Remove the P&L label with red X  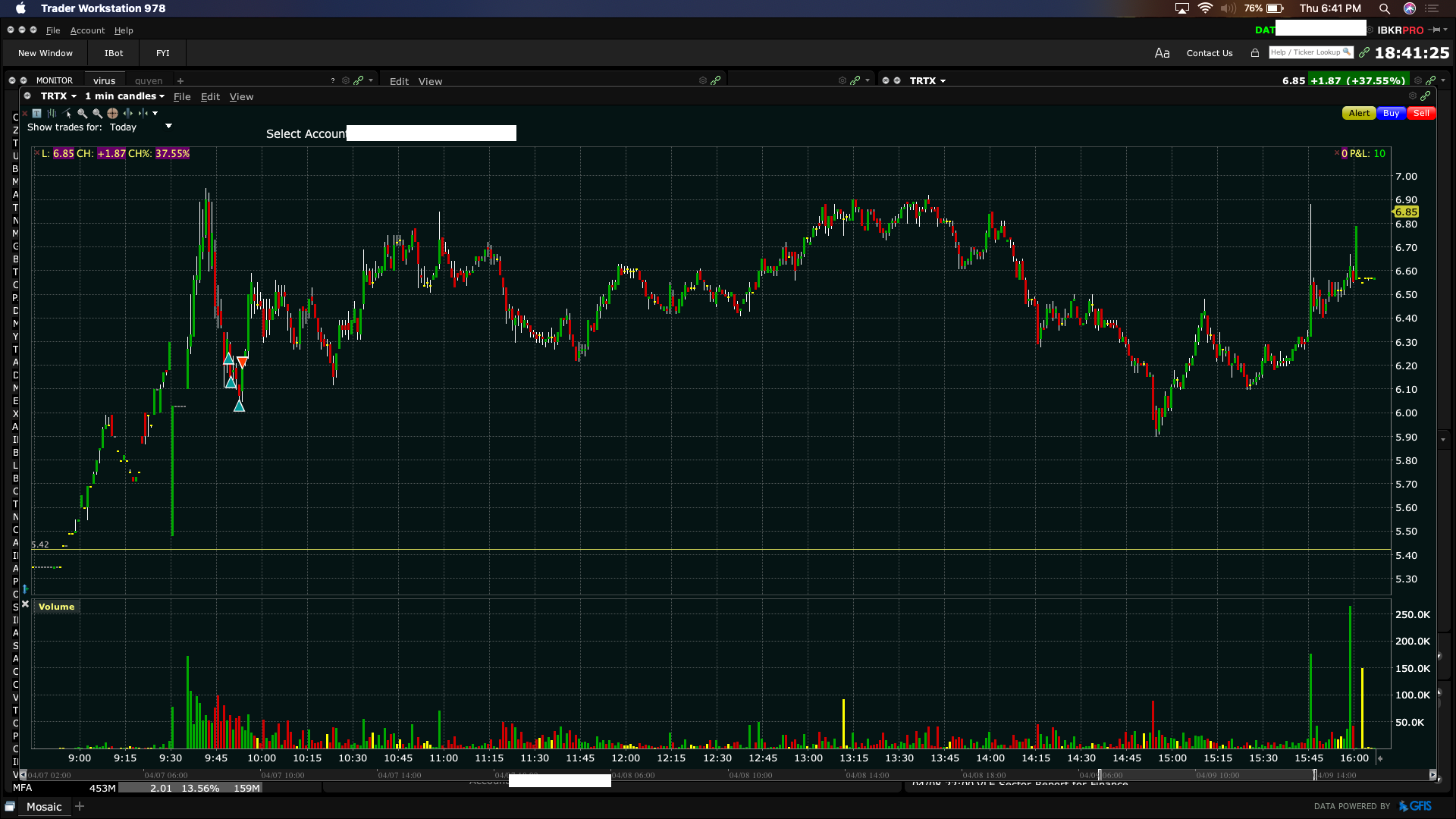click(1337, 153)
